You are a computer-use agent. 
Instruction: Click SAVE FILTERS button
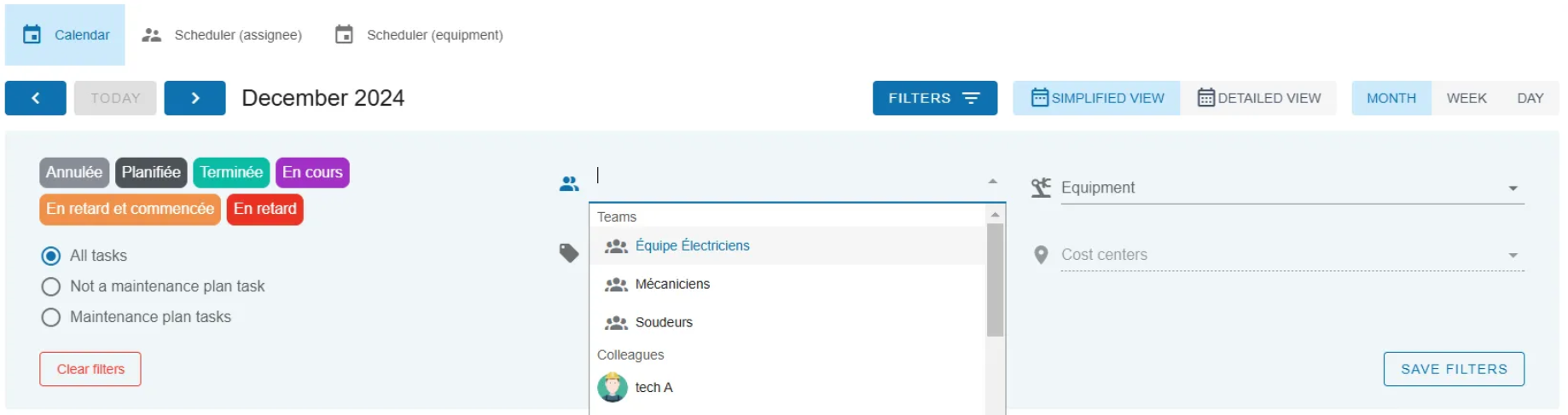point(1454,369)
